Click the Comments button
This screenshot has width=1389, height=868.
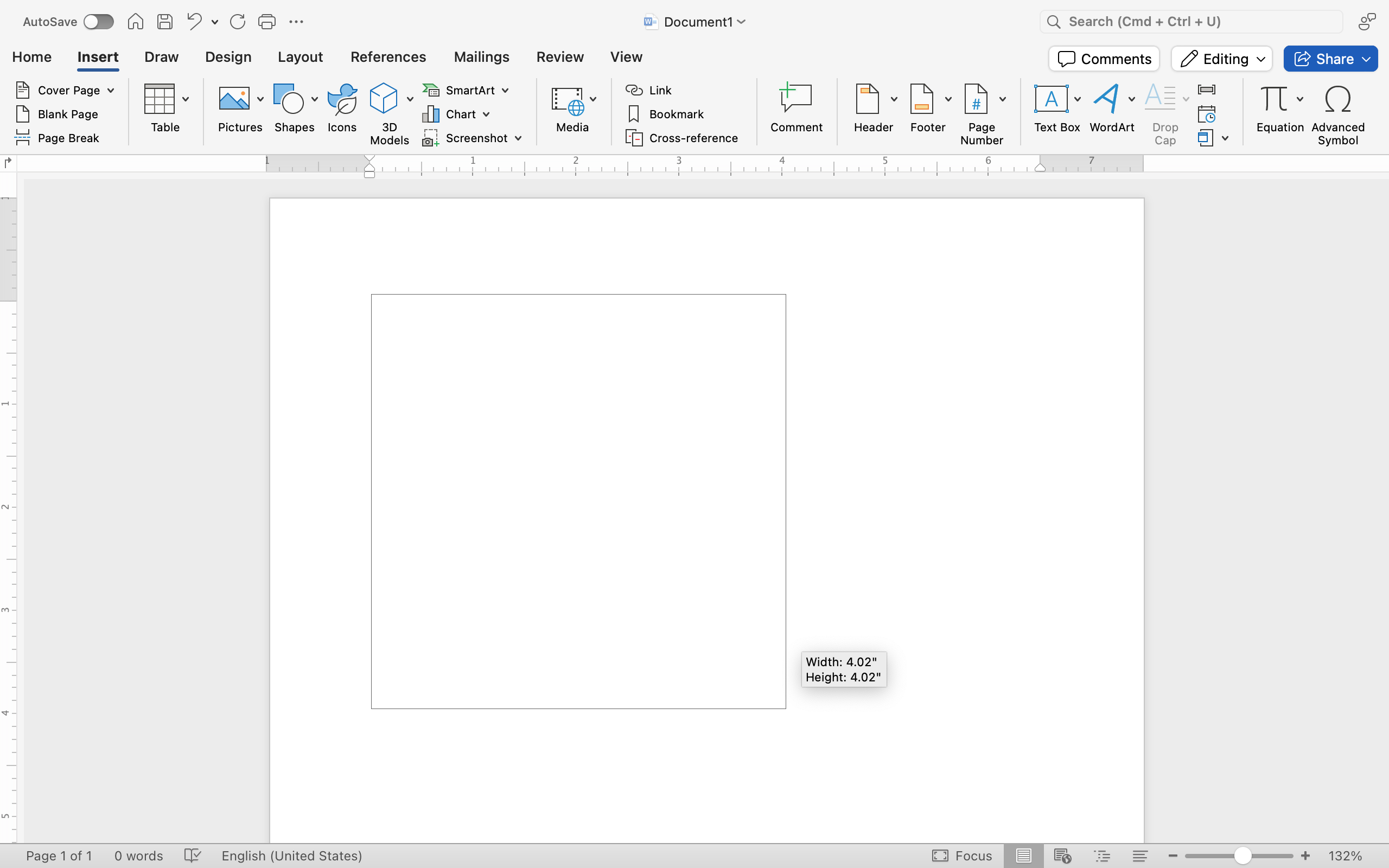[1104, 59]
